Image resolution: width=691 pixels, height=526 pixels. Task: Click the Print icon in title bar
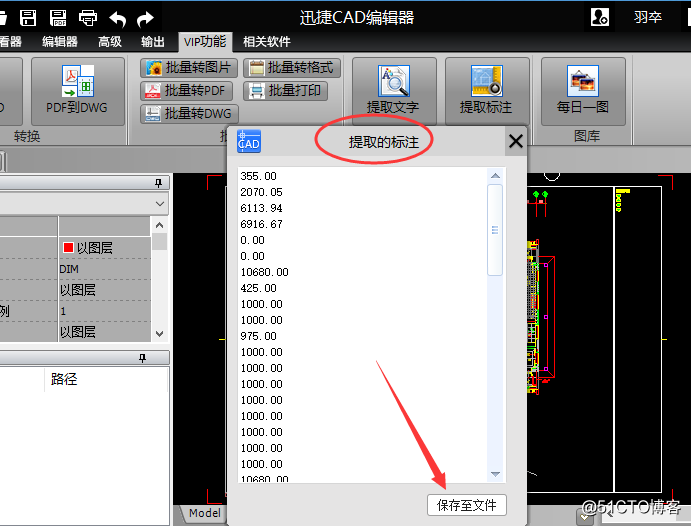88,18
